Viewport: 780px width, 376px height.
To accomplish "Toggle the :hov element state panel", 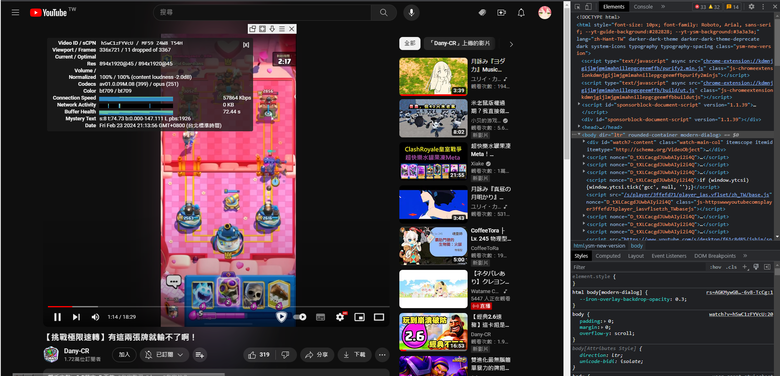I will point(715,267).
